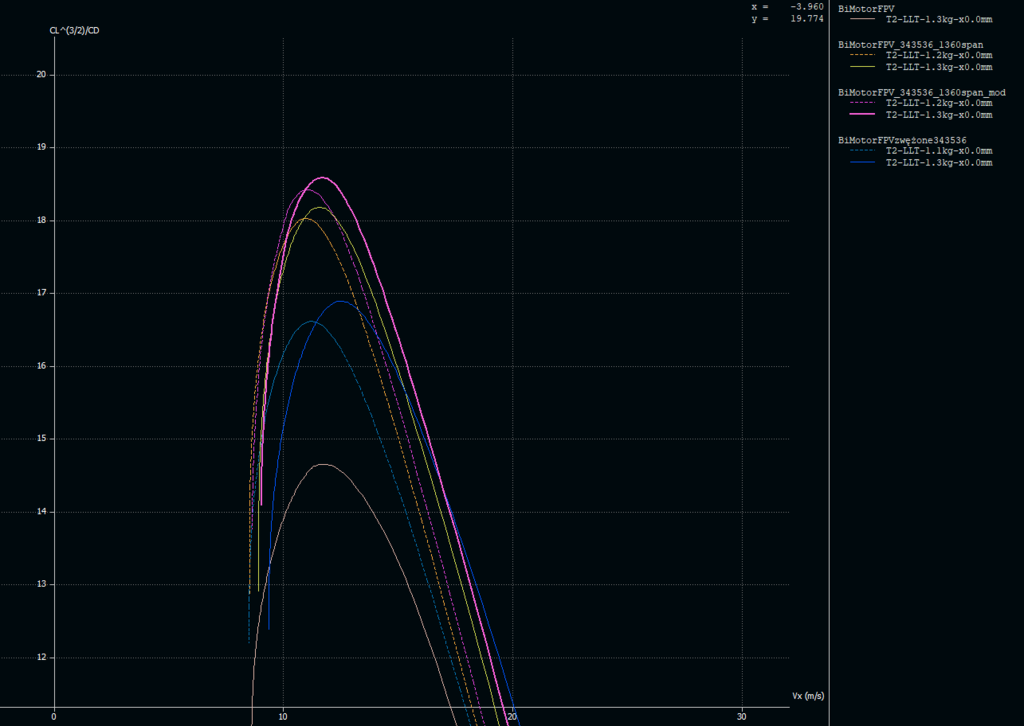The image size is (1024, 726).
Task: Click the thick pink solid line legend sample
Action: (862, 115)
